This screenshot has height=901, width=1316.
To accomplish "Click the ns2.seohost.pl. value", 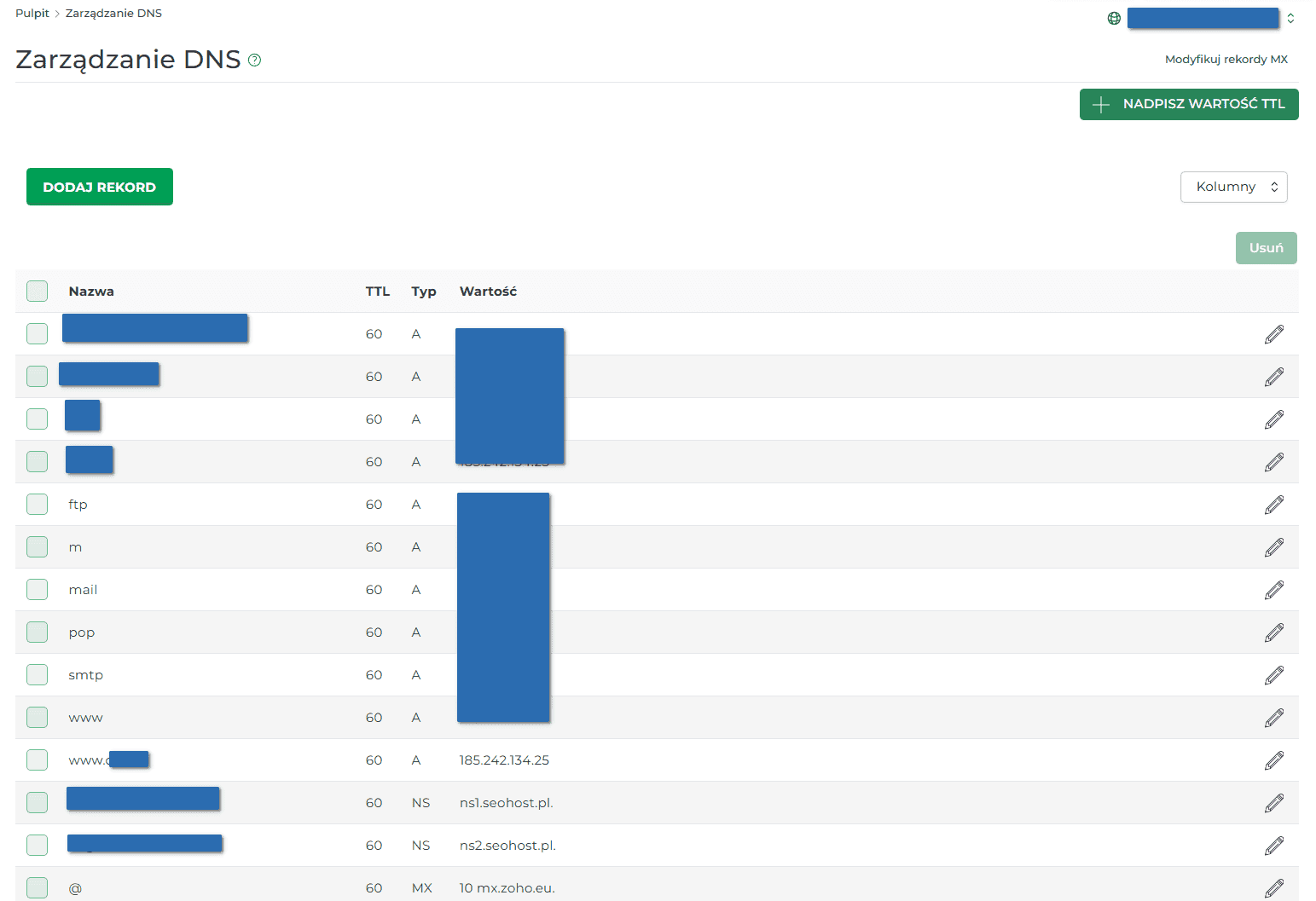I will tap(507, 846).
